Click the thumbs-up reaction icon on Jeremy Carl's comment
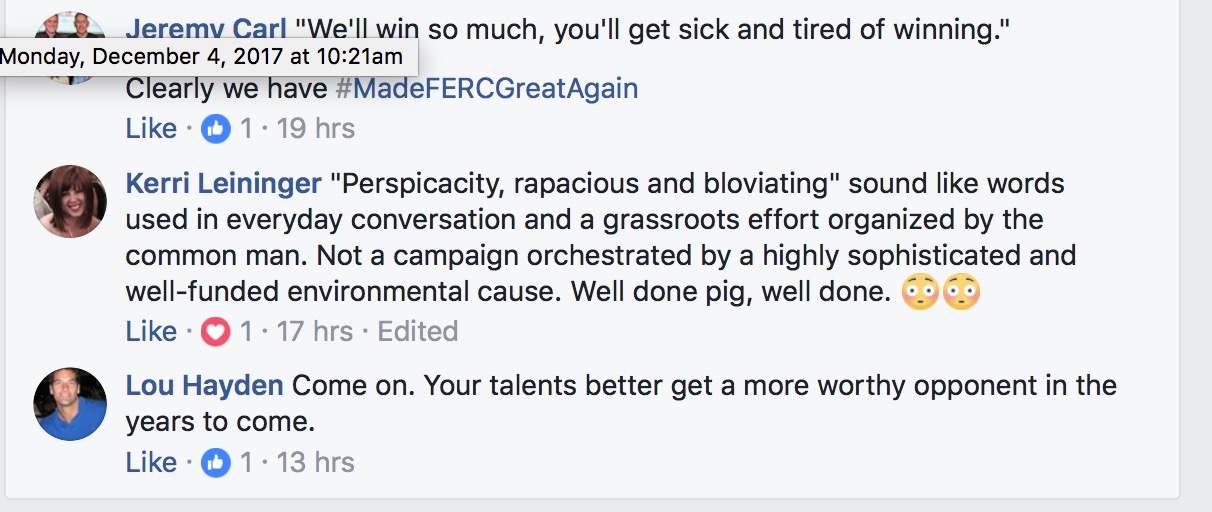This screenshot has height=512, width=1212. click(x=216, y=129)
